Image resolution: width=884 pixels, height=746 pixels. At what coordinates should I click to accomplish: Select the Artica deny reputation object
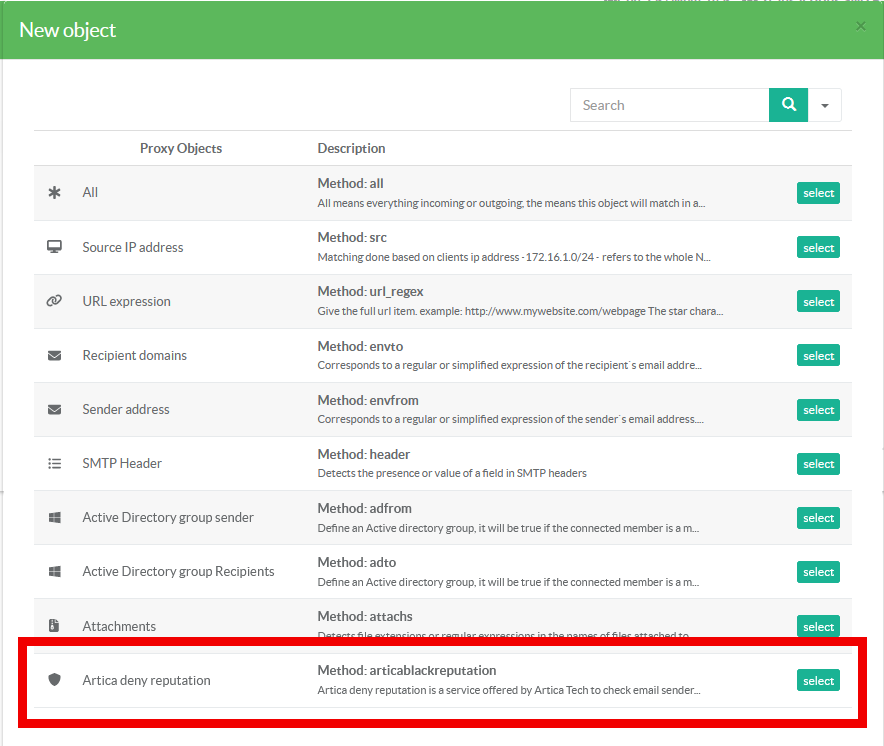click(818, 680)
